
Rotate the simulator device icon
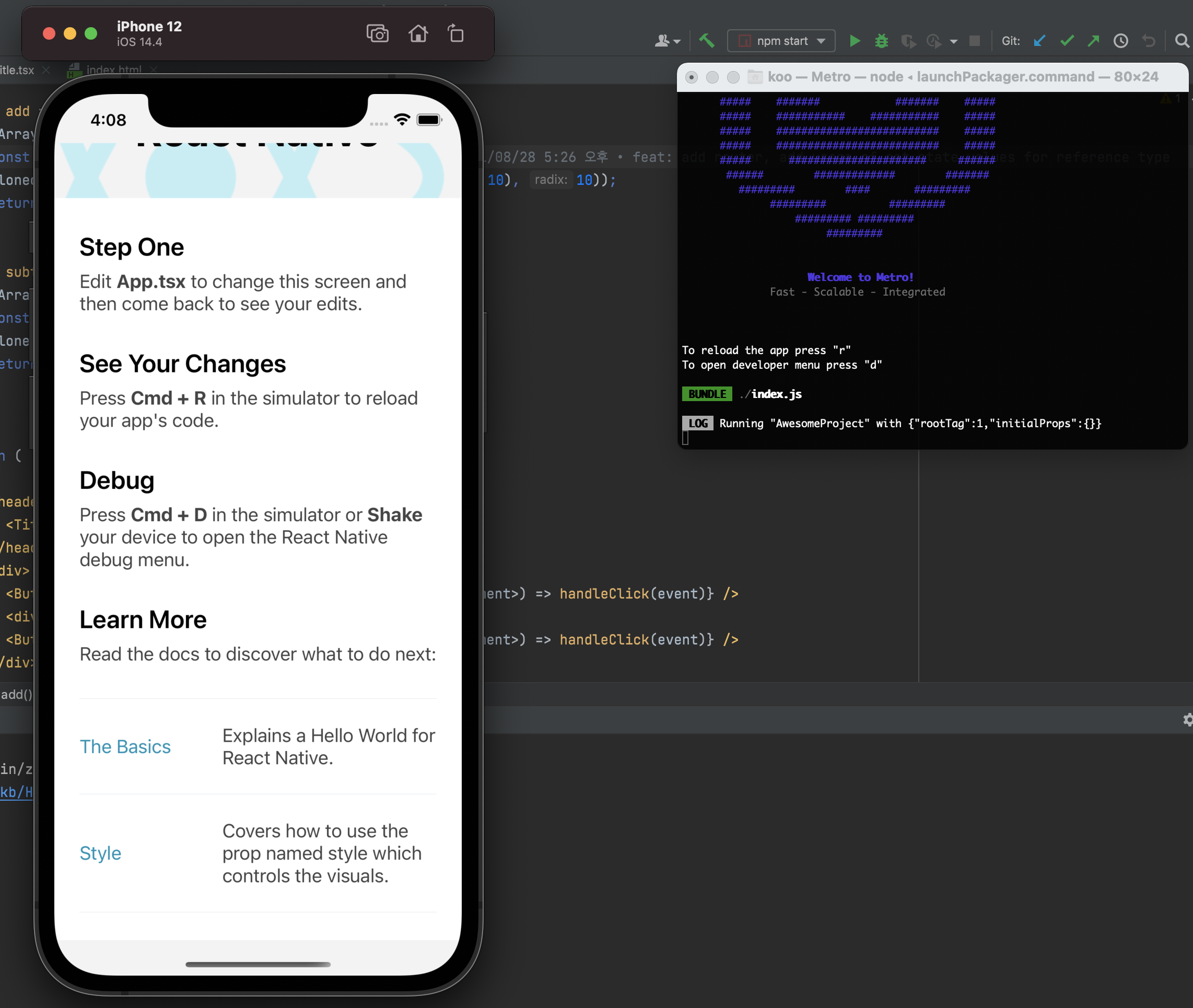(455, 34)
